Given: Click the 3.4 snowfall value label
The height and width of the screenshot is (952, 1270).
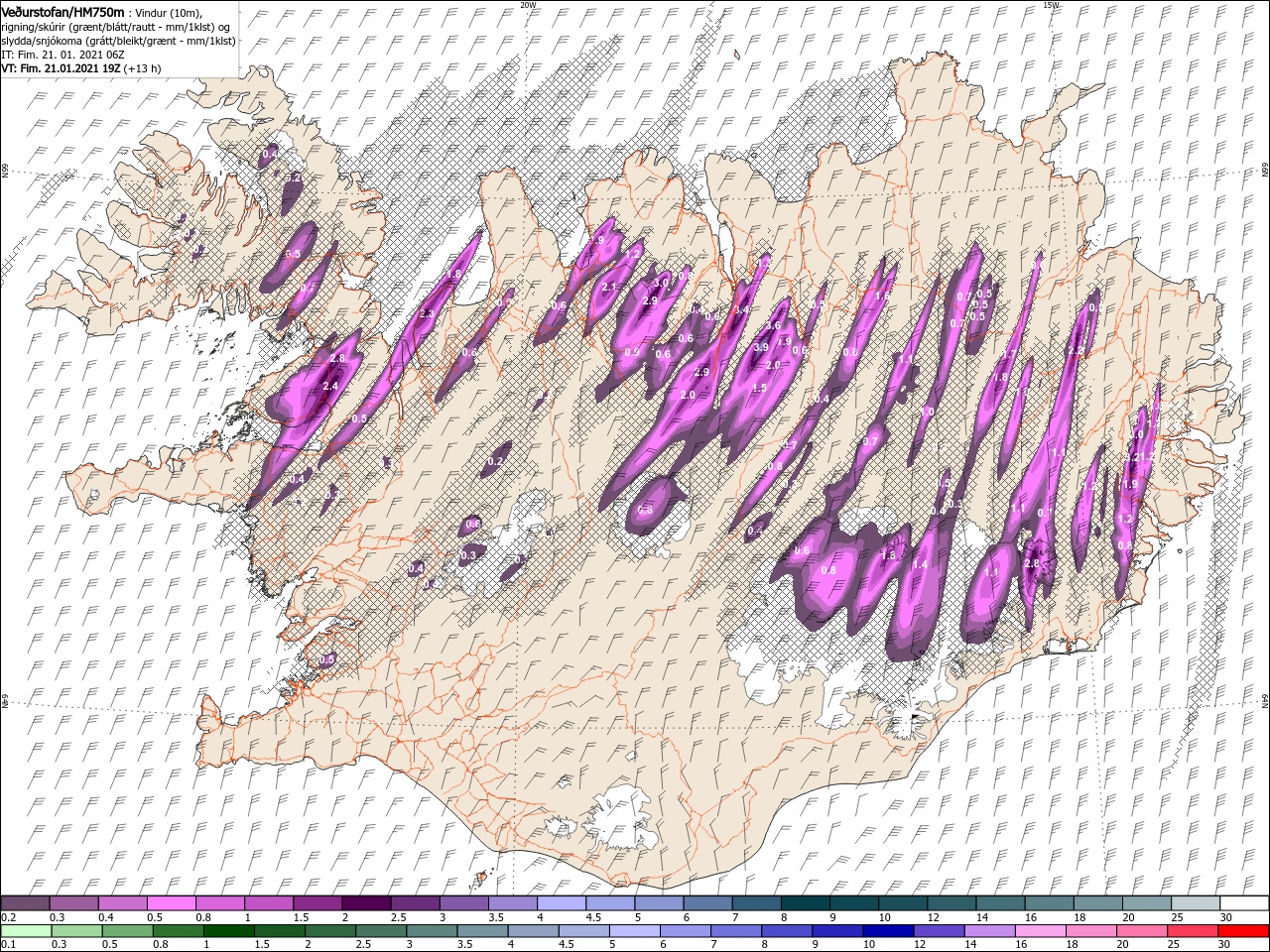Looking at the screenshot, I should click(741, 310).
